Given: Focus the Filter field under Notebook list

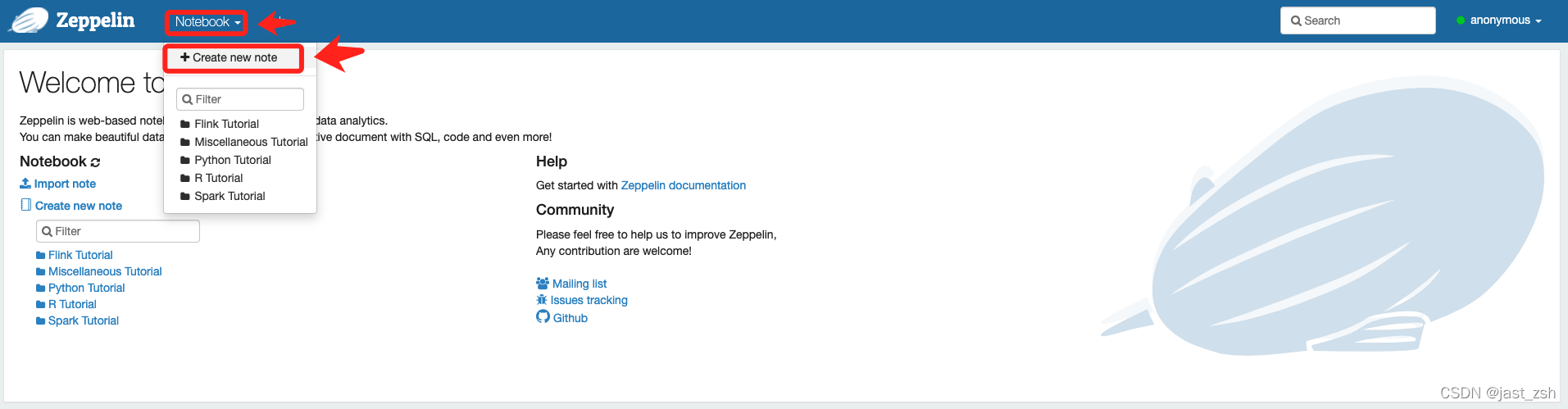Looking at the screenshot, I should (118, 231).
